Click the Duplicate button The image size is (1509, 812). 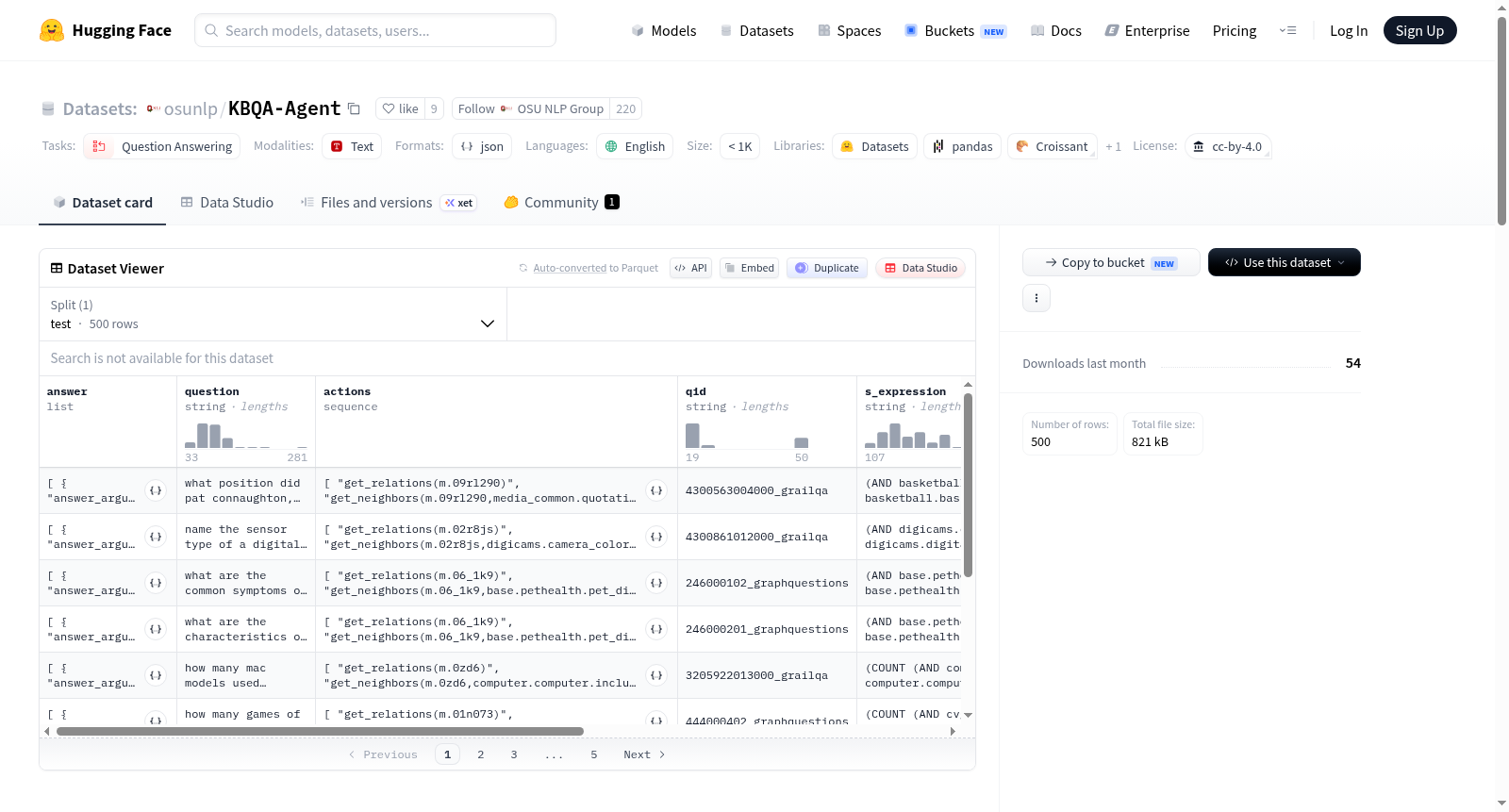click(826, 268)
